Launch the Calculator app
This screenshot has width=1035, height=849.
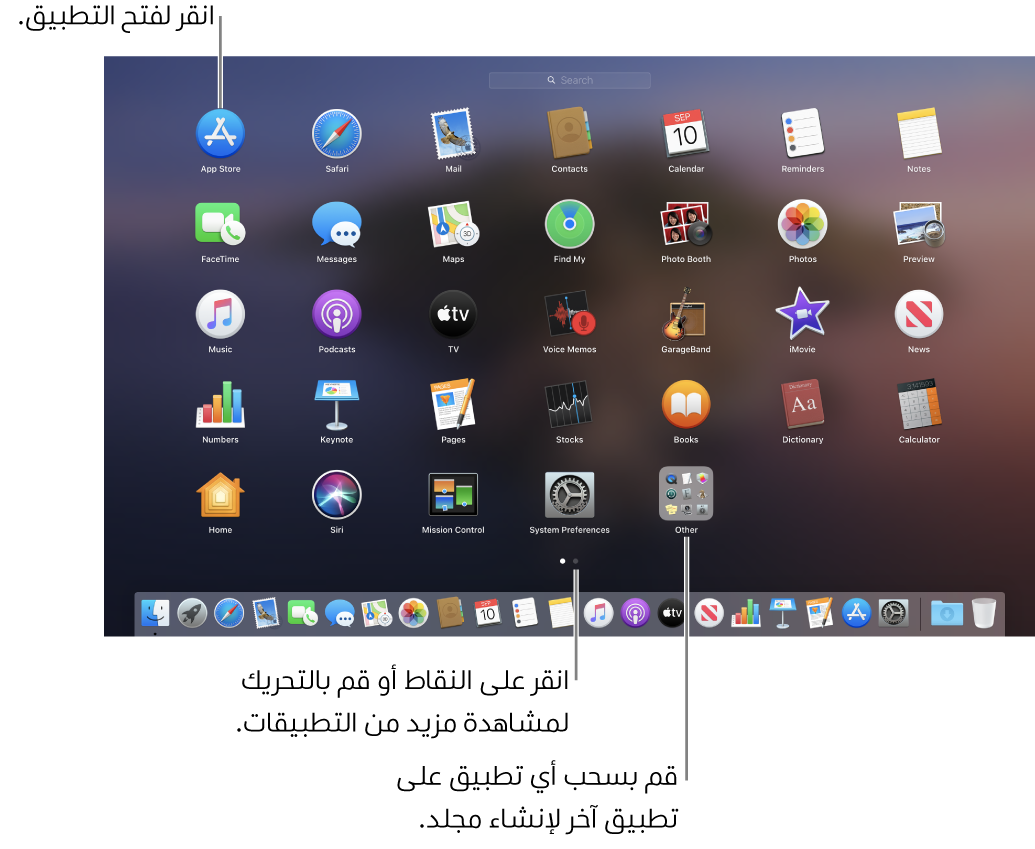[919, 404]
